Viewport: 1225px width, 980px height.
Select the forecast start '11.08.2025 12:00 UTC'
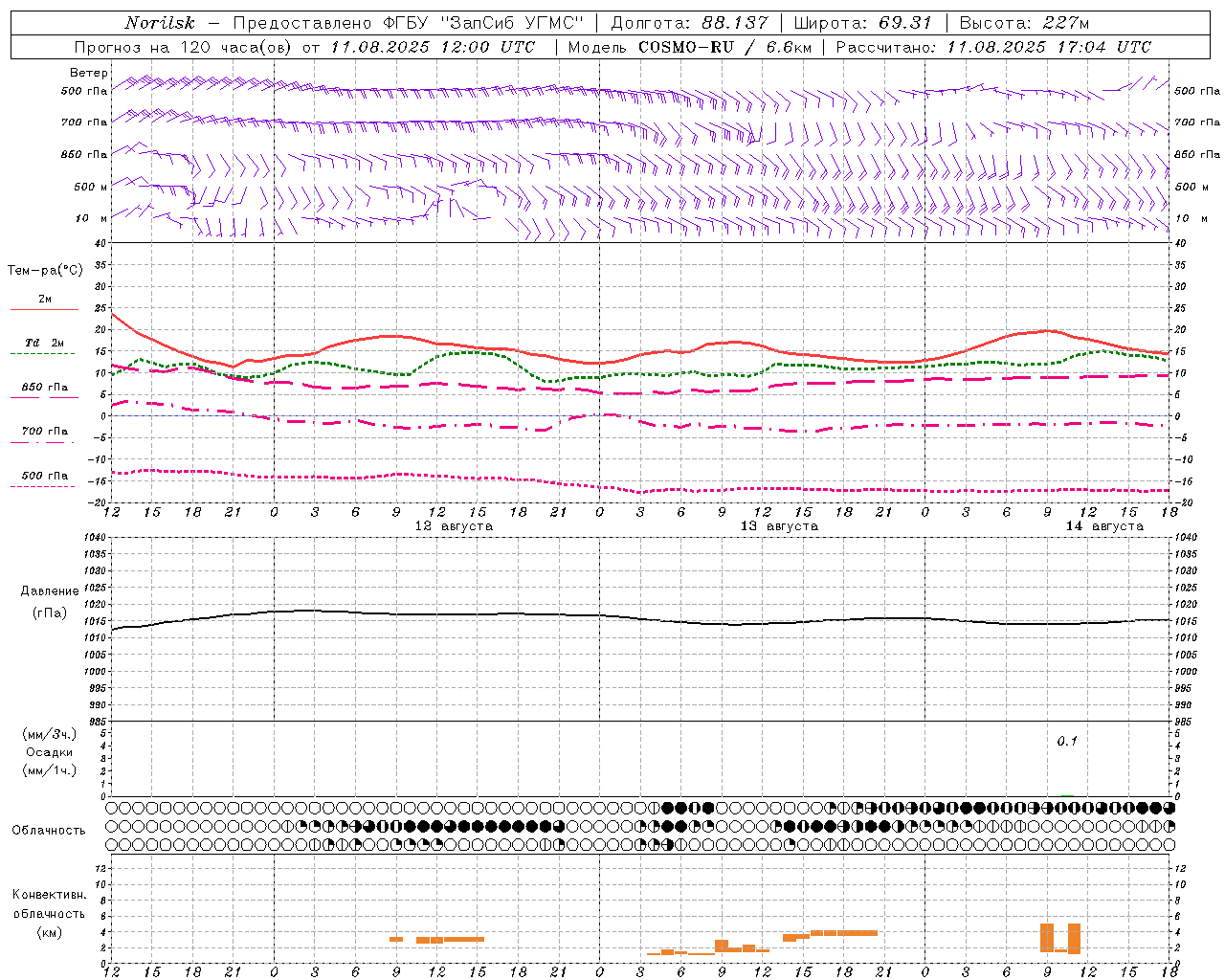click(x=433, y=47)
